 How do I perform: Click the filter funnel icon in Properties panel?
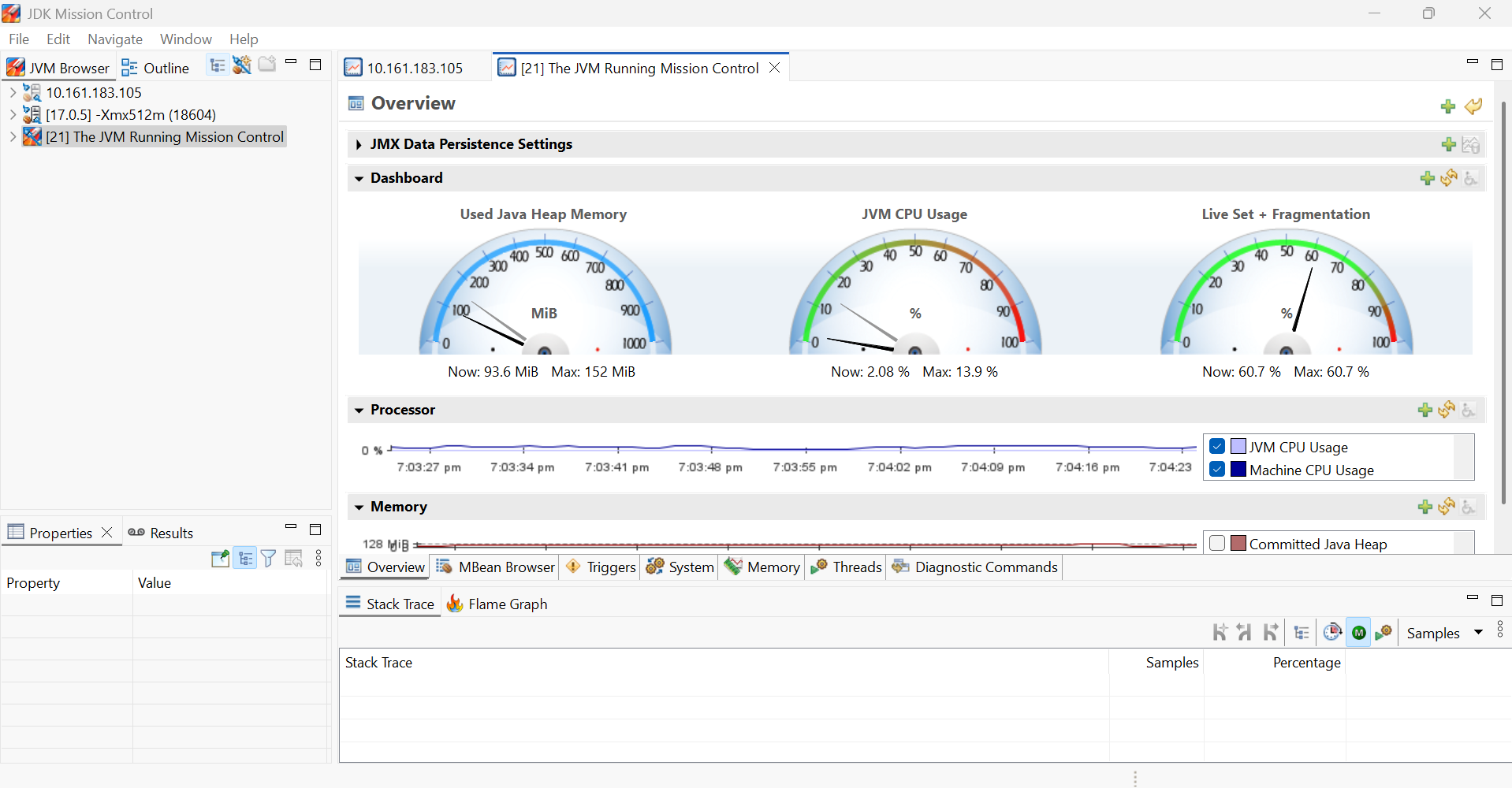pyautogui.click(x=269, y=559)
